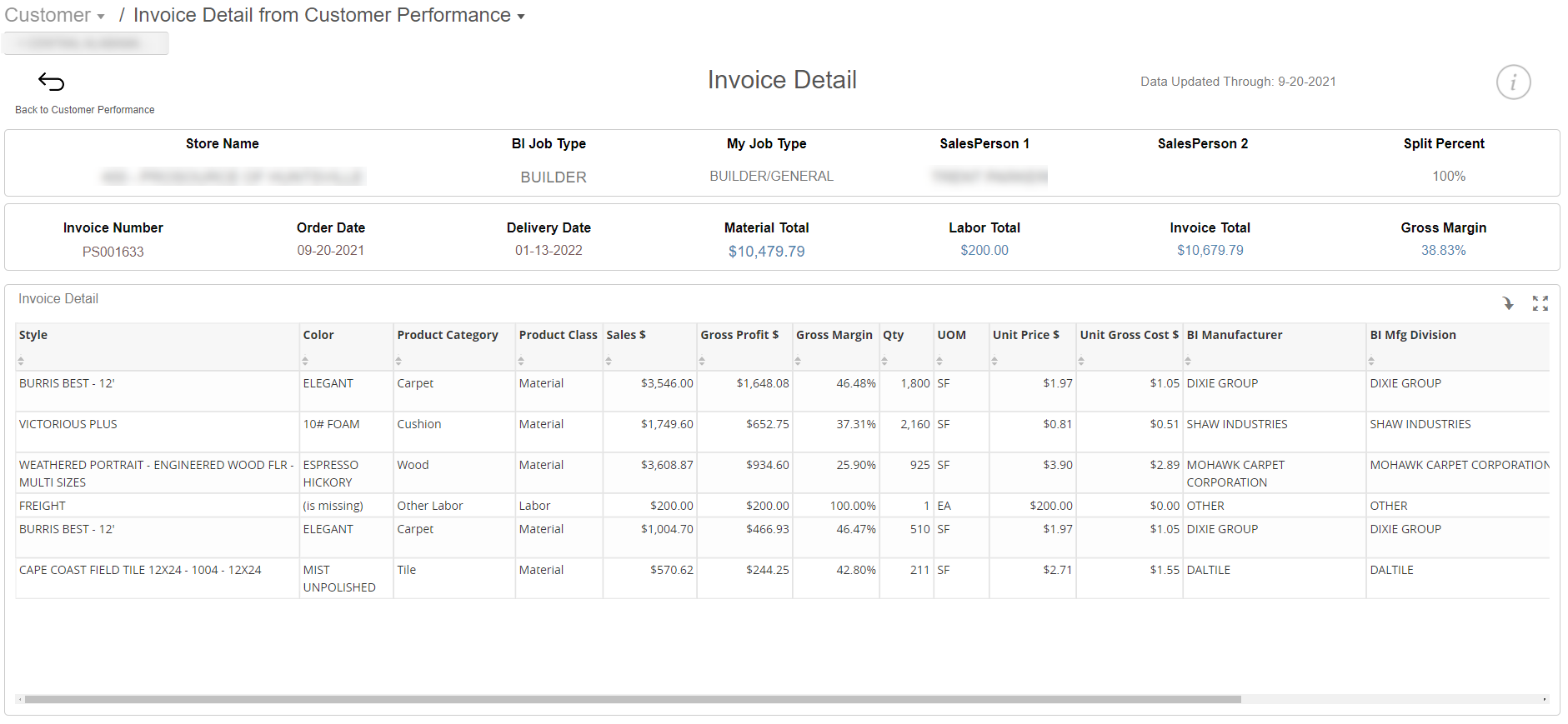Sort by the Unit Gross Cost $ column
Screen dimensions: 1568x724
pos(1081,361)
